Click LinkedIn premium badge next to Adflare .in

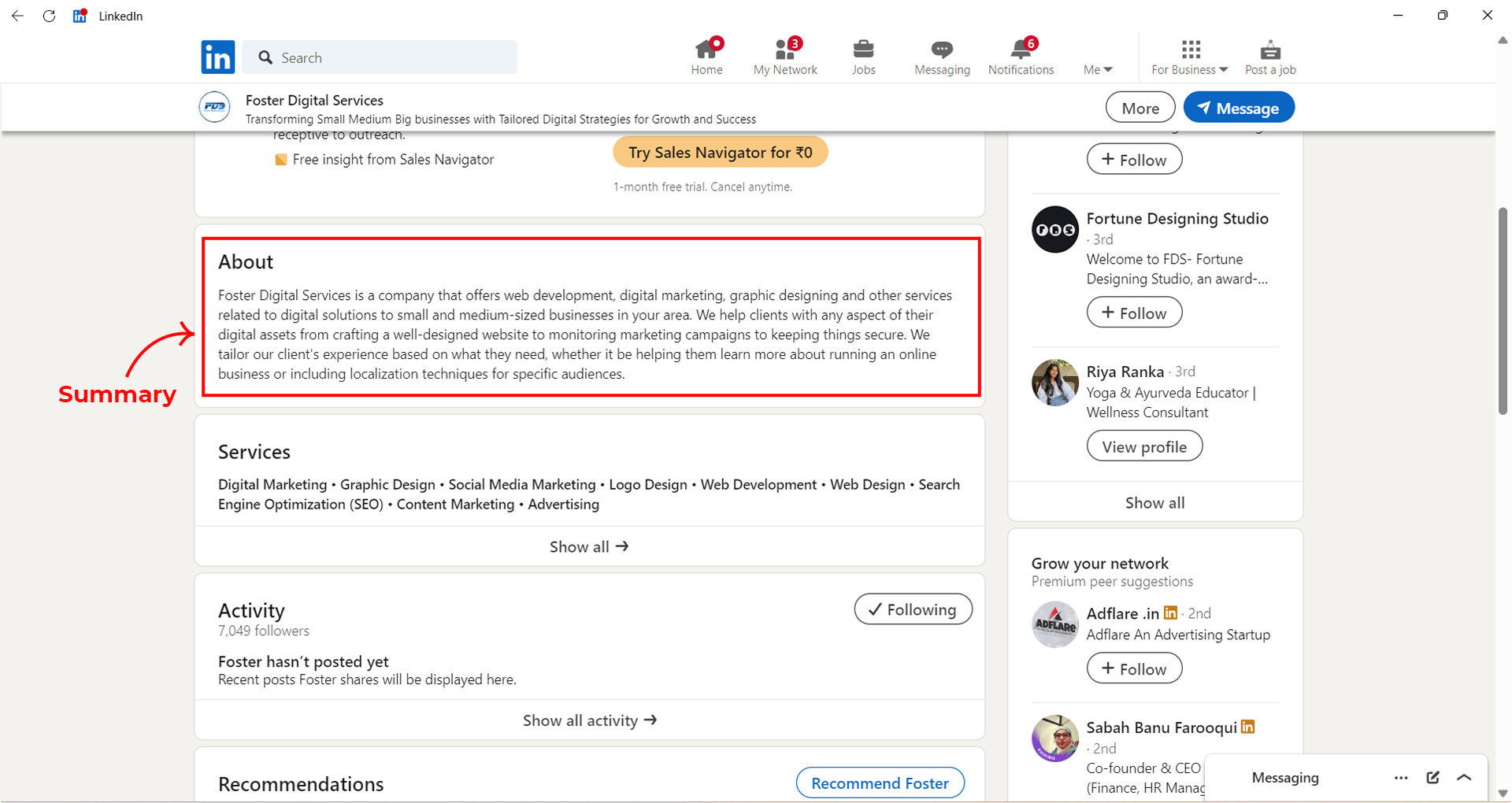coord(1170,612)
